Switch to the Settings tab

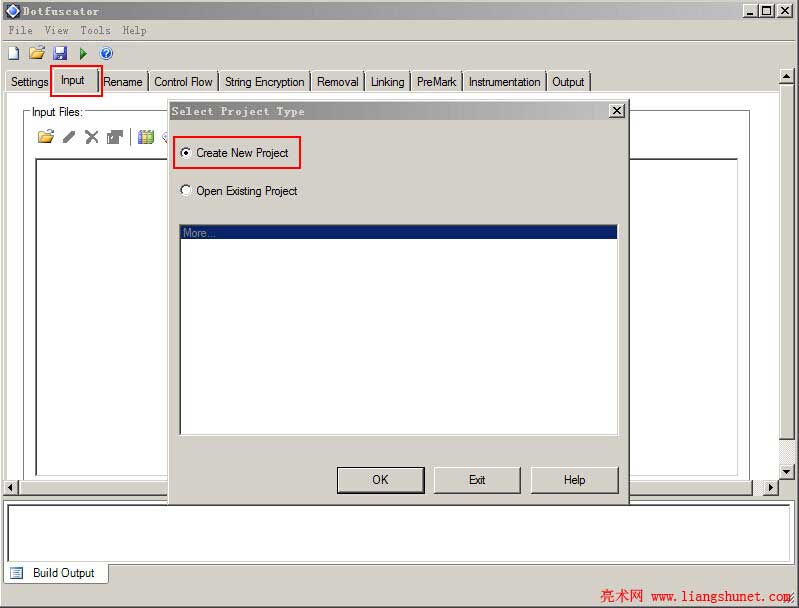tap(29, 82)
